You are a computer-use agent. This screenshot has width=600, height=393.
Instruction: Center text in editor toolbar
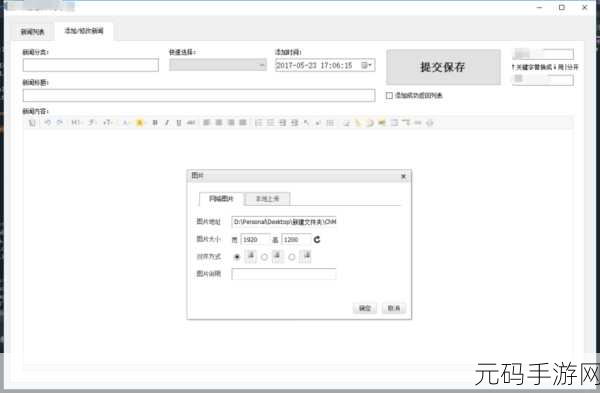(x=219, y=122)
